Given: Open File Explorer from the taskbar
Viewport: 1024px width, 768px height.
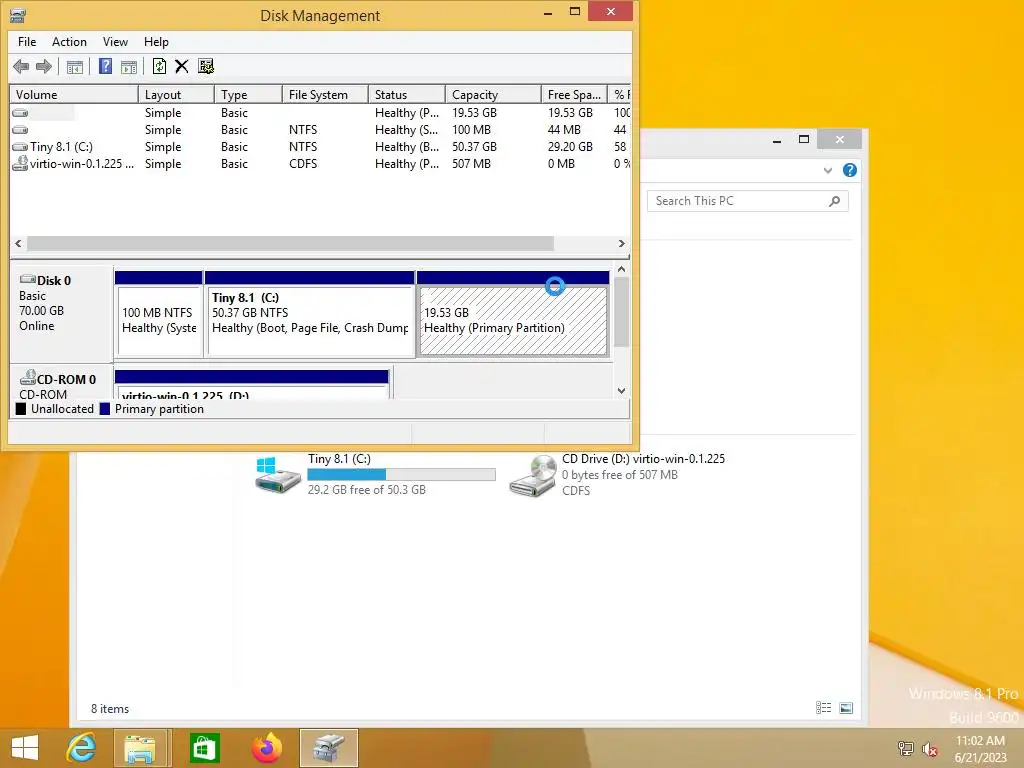Looking at the screenshot, I should point(140,748).
